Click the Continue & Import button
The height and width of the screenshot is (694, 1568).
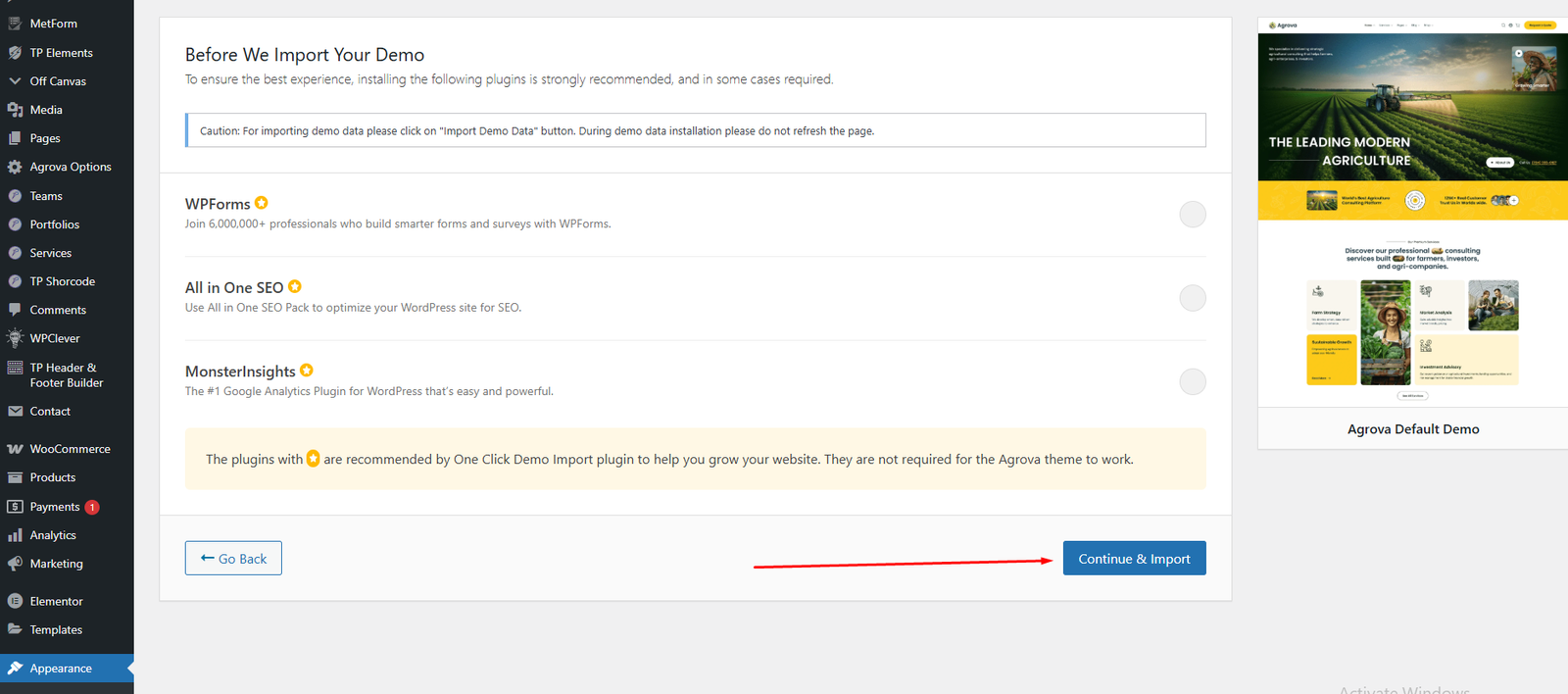coord(1134,559)
